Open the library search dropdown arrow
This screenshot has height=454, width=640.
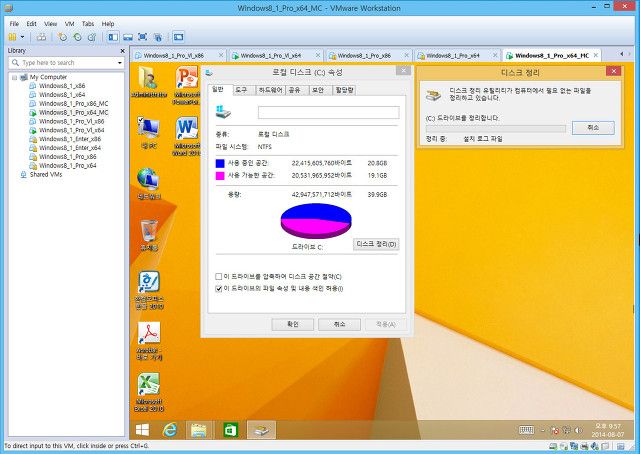point(120,63)
